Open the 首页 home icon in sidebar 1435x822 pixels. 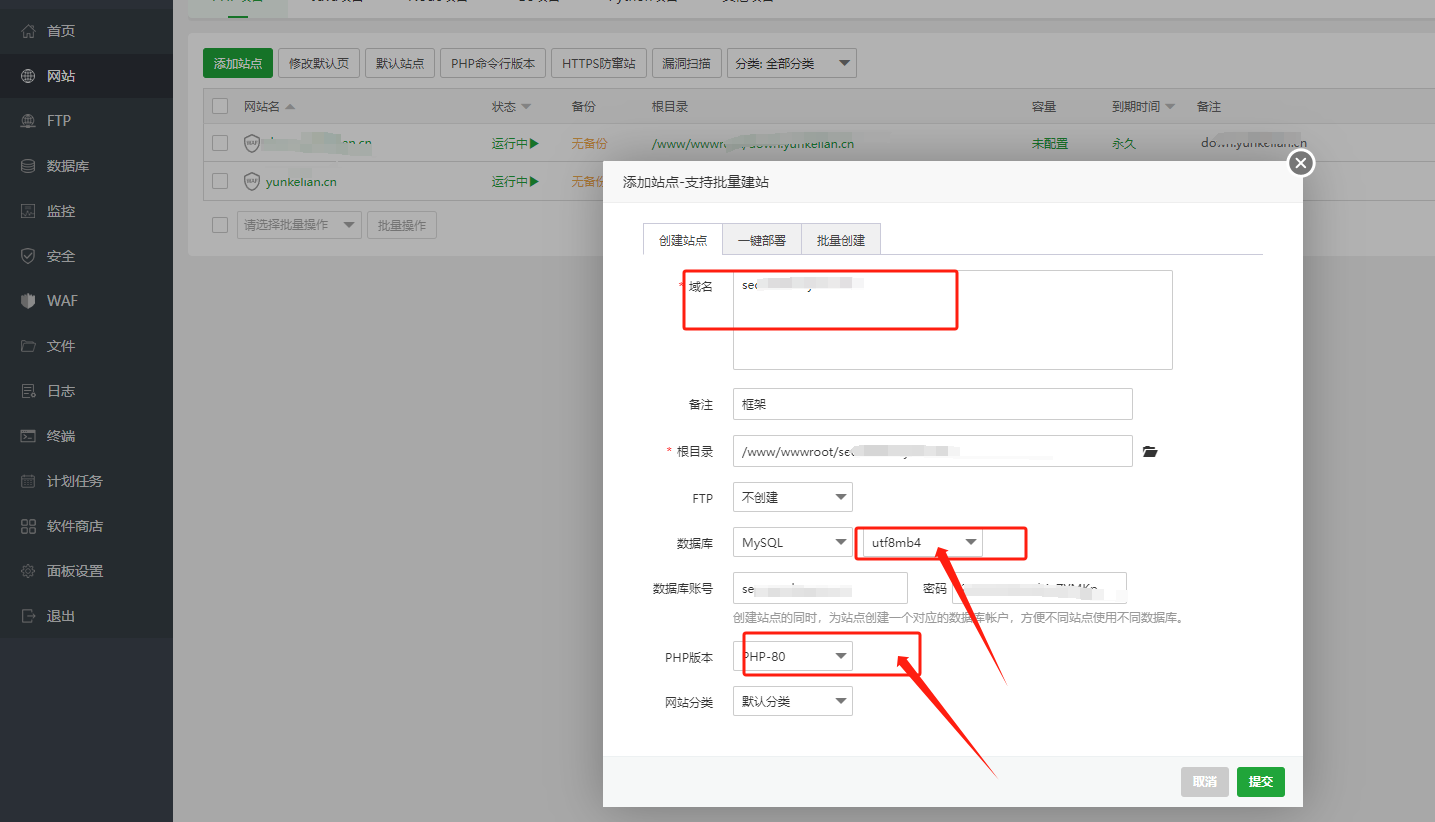point(28,31)
